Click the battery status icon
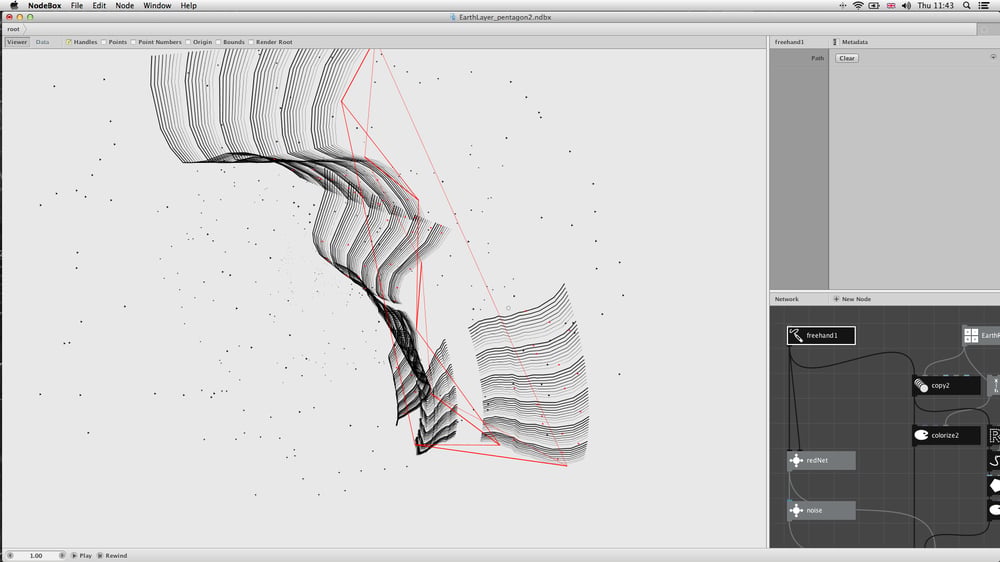This screenshot has width=1000, height=562. [874, 5]
